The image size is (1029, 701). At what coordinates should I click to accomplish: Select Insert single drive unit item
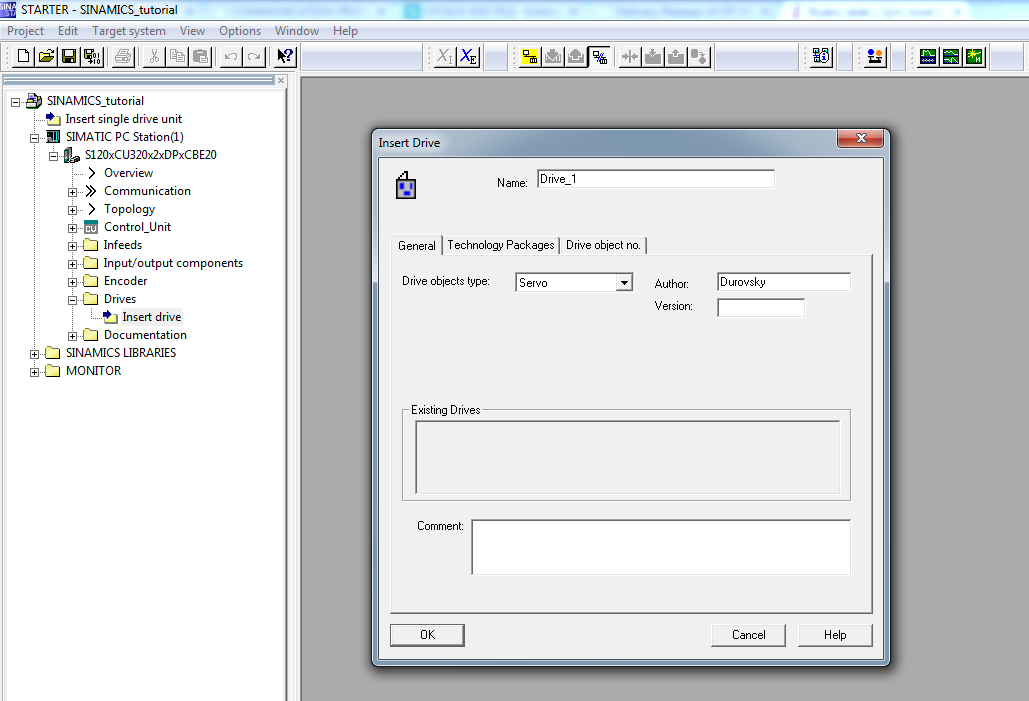123,119
